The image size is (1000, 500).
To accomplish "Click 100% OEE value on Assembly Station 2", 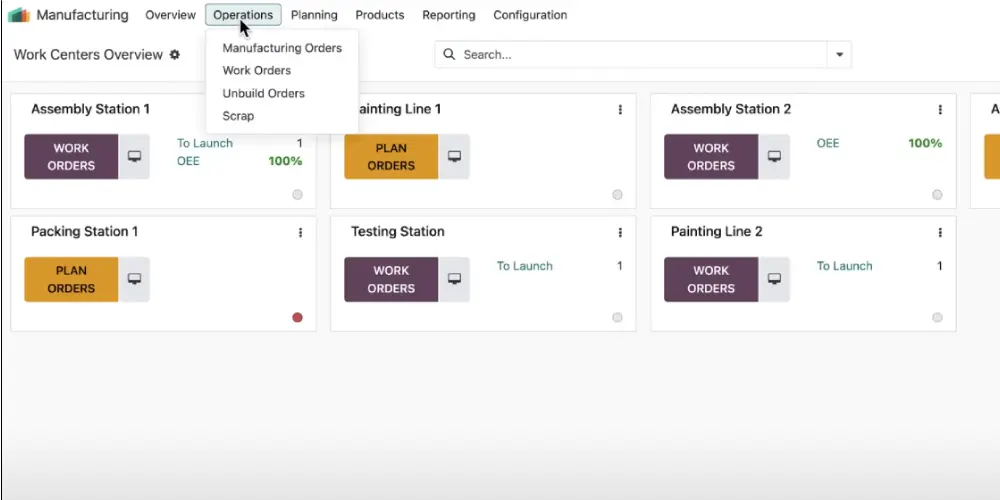I will click(x=925, y=143).
